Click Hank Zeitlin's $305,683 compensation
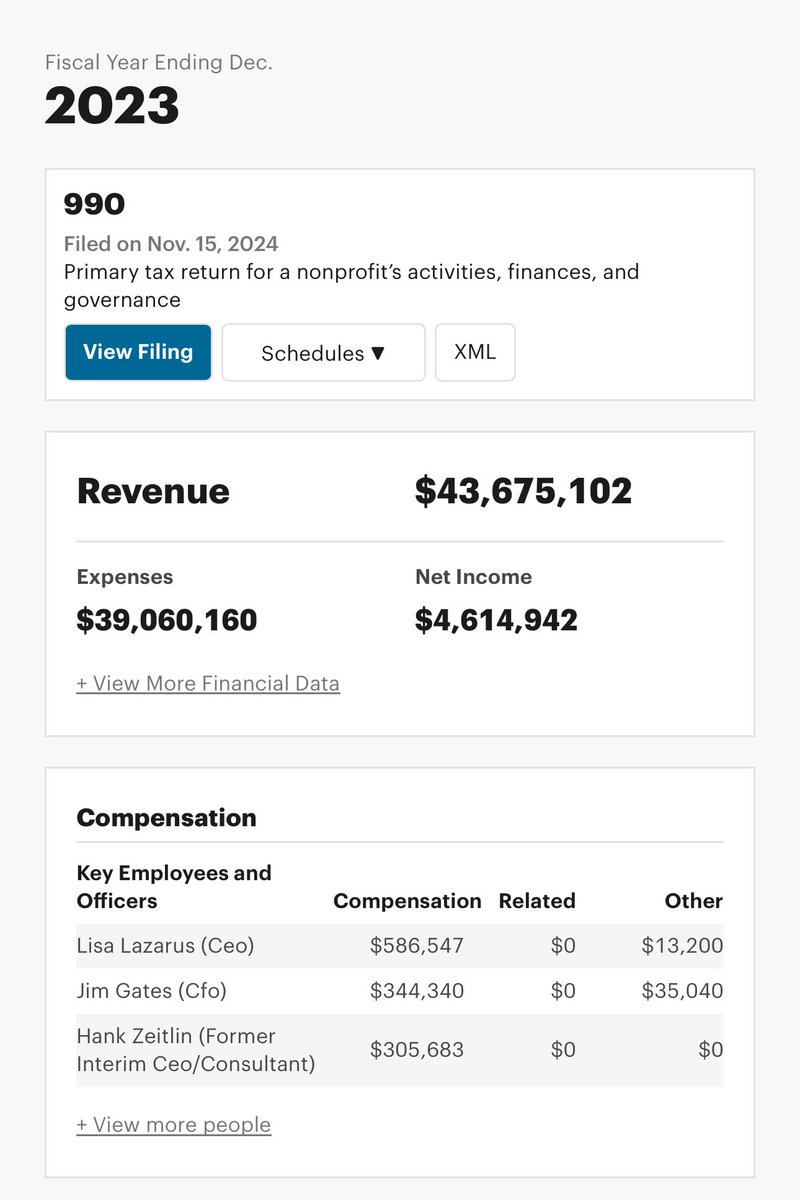The image size is (800, 1200). tap(416, 1050)
